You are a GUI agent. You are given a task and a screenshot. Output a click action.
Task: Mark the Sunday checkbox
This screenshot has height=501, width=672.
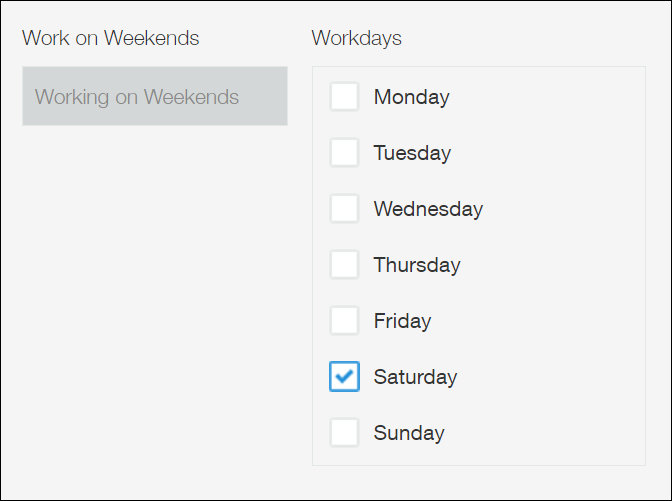click(344, 433)
